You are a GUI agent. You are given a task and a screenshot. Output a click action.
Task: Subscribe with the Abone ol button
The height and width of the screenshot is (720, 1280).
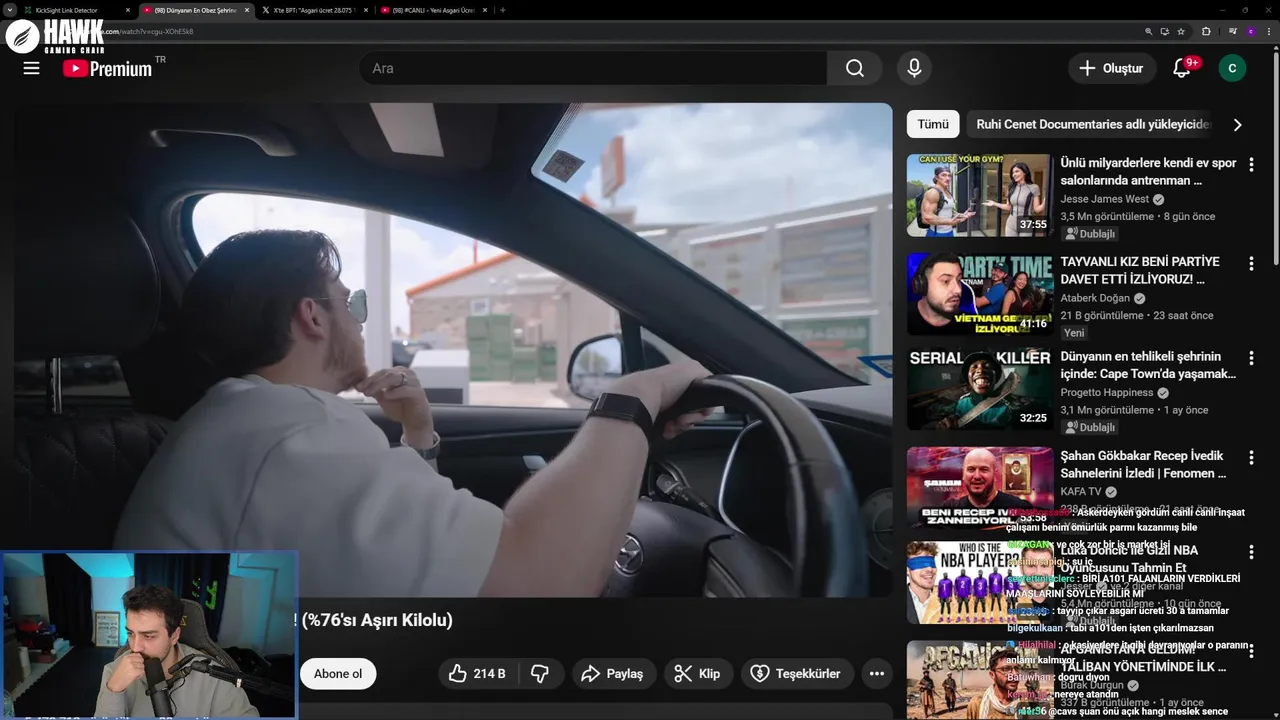pos(338,673)
